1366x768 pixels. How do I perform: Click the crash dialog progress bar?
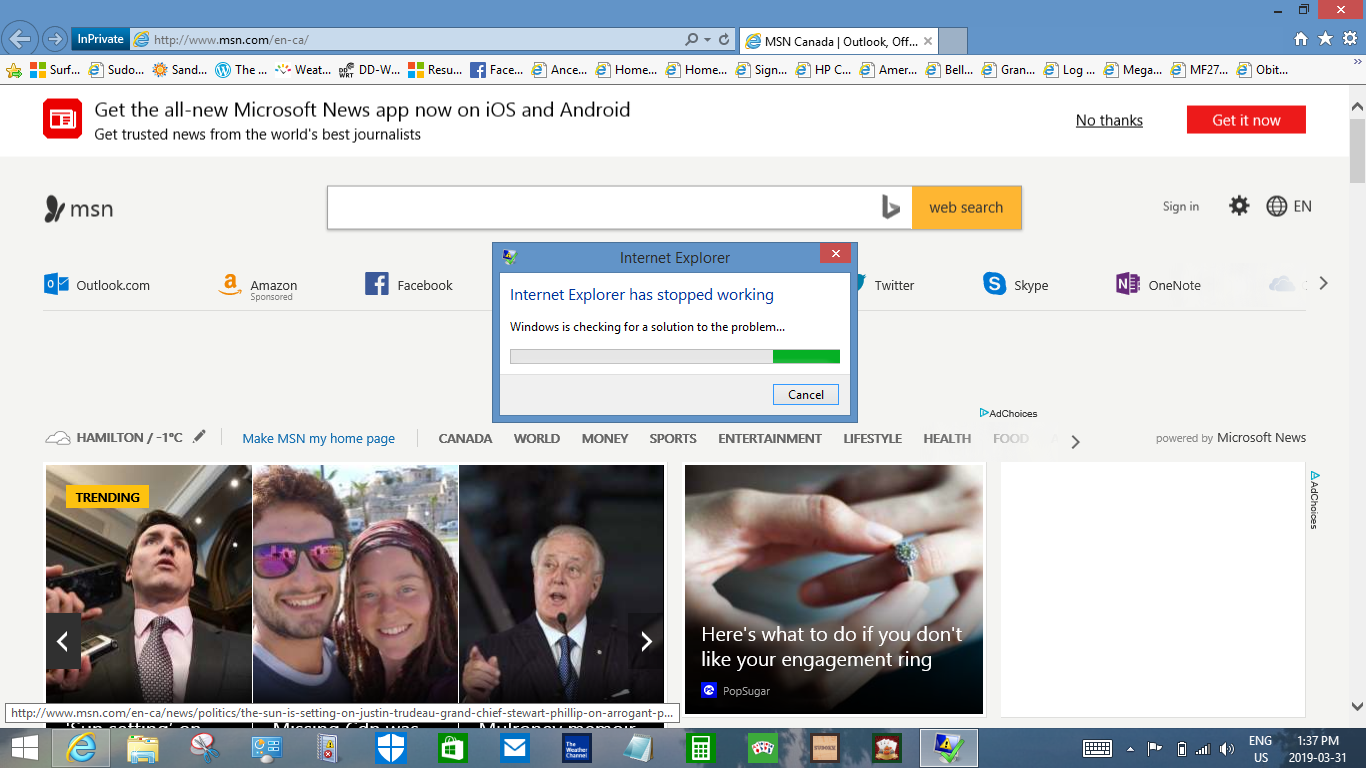[x=675, y=356]
